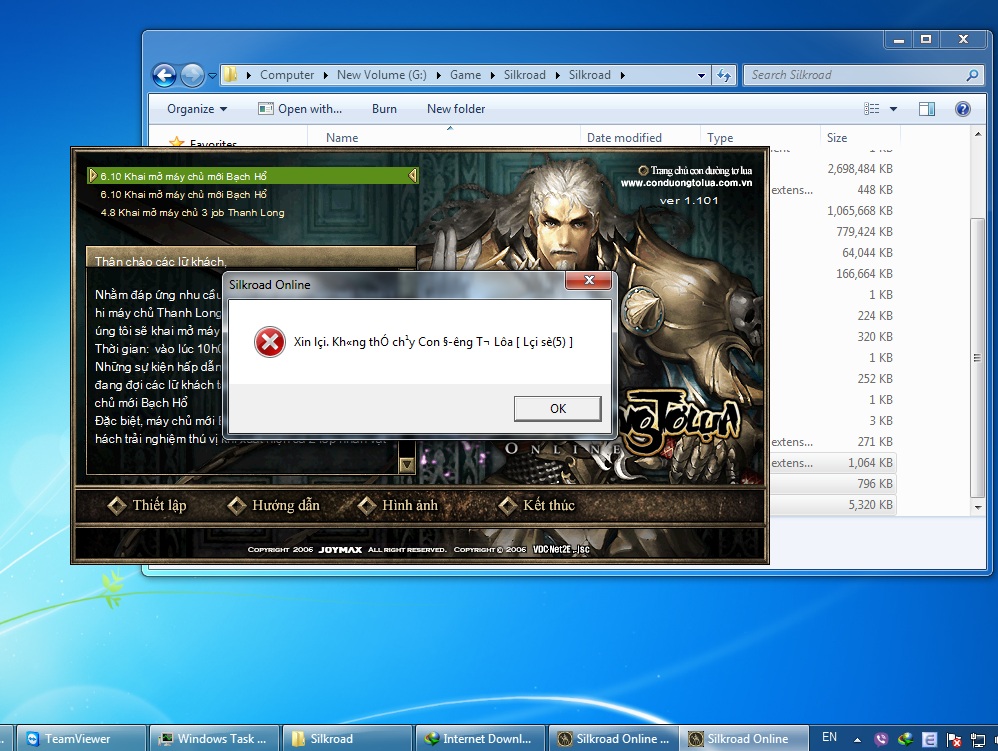Open the recent pages dropdown in Explorer

pyautogui.click(x=213, y=75)
